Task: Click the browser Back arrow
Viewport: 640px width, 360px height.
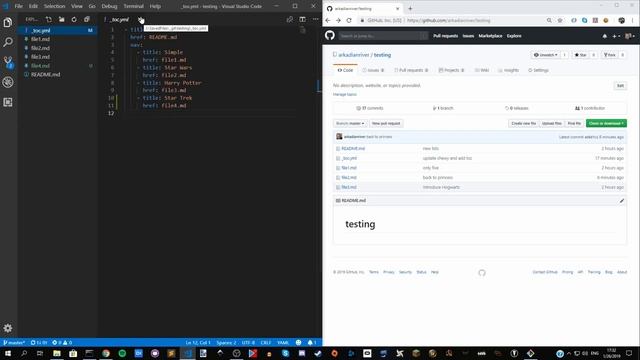Action: click(328, 20)
